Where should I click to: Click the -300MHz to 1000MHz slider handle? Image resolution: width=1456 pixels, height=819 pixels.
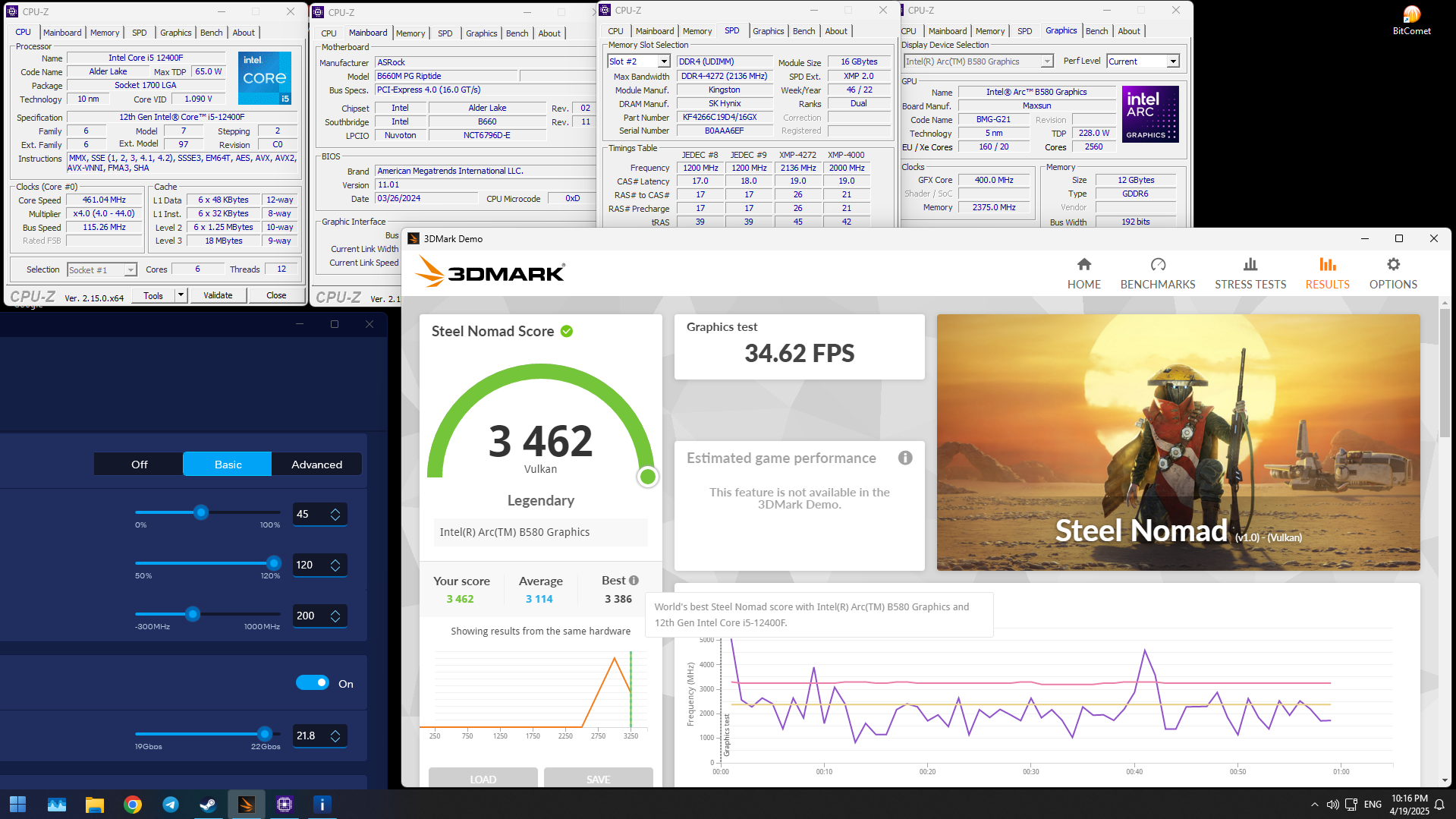click(193, 614)
